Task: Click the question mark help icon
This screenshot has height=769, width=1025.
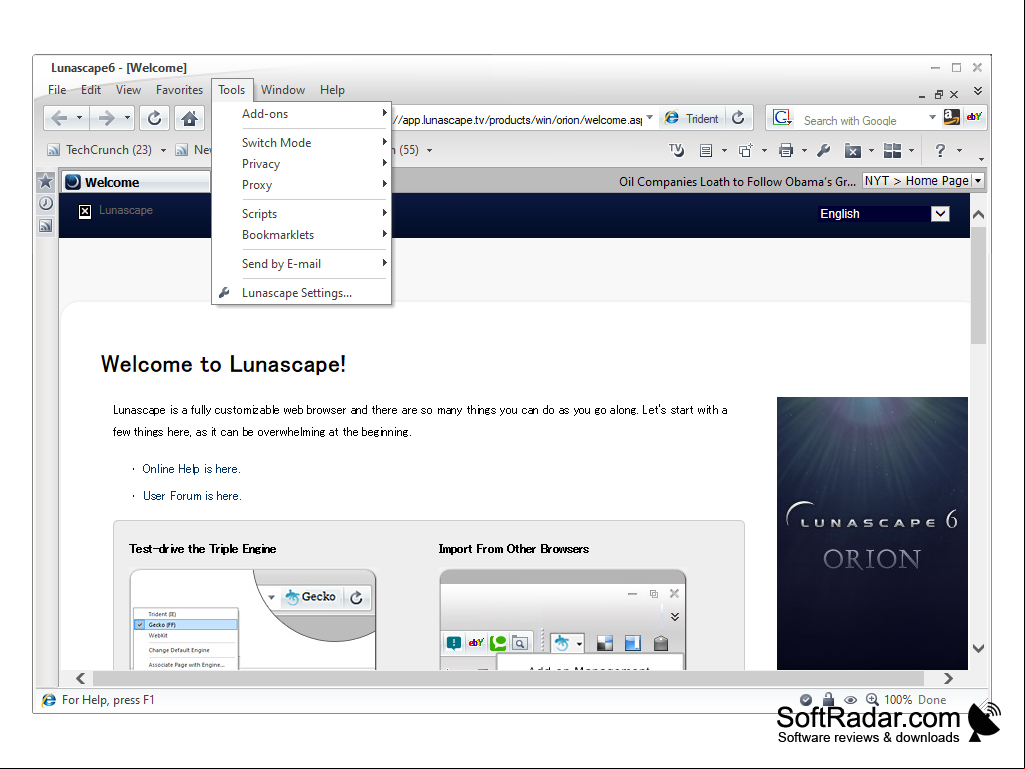Action: tap(940, 151)
